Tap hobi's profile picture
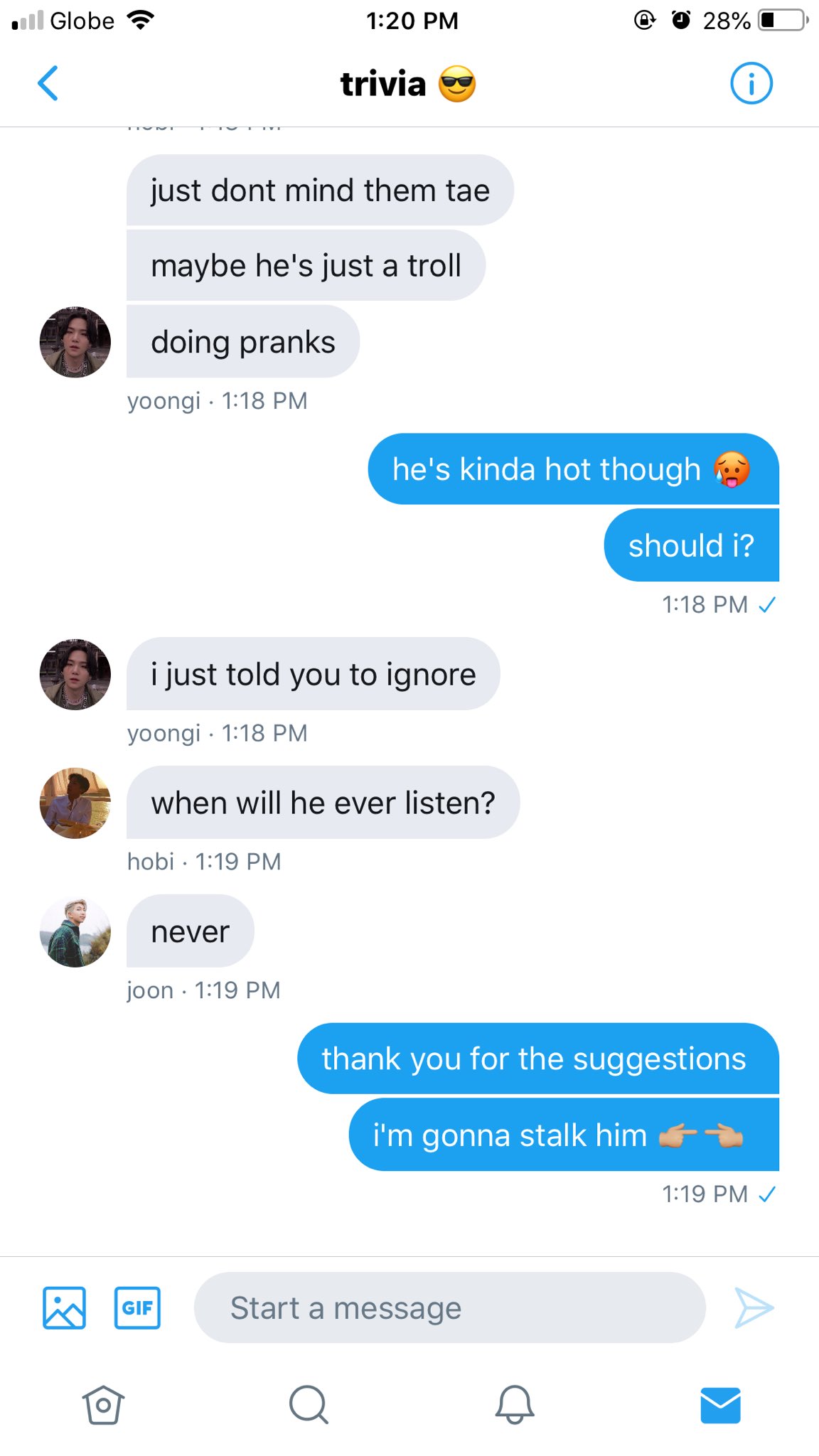Image resolution: width=819 pixels, height=1456 pixels. pos(75,803)
